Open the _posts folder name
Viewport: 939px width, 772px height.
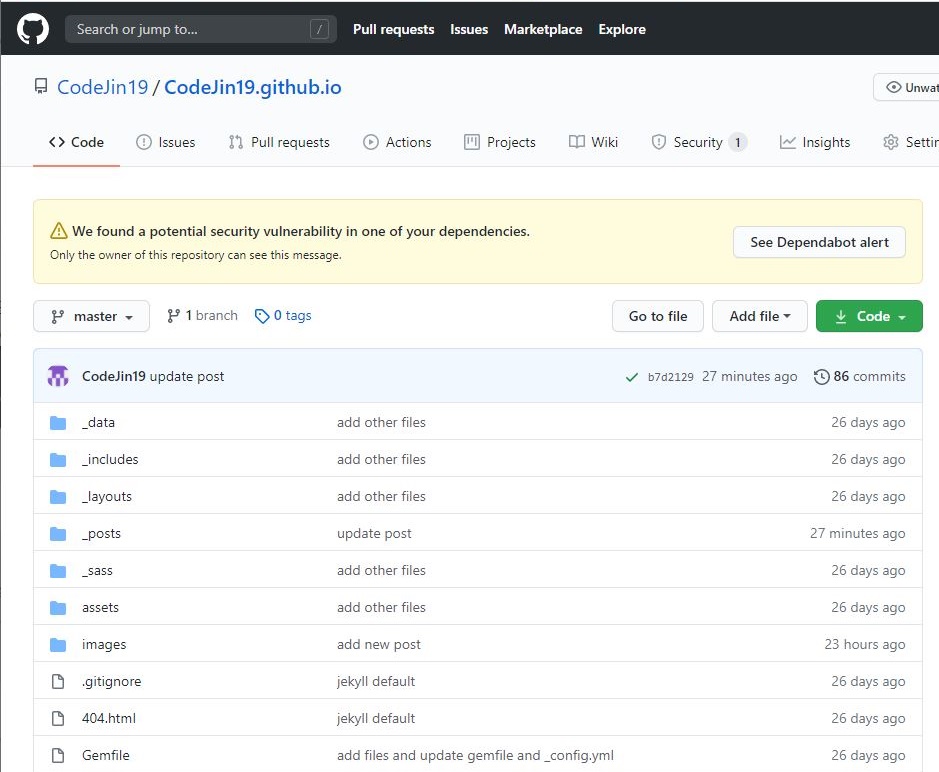(101, 534)
